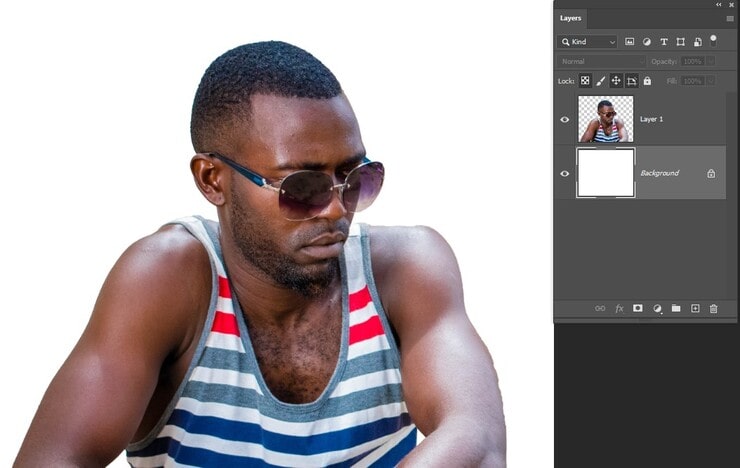Screen dimensions: 740x468
Task: Open the Fill slider arrow
Action: 711,81
